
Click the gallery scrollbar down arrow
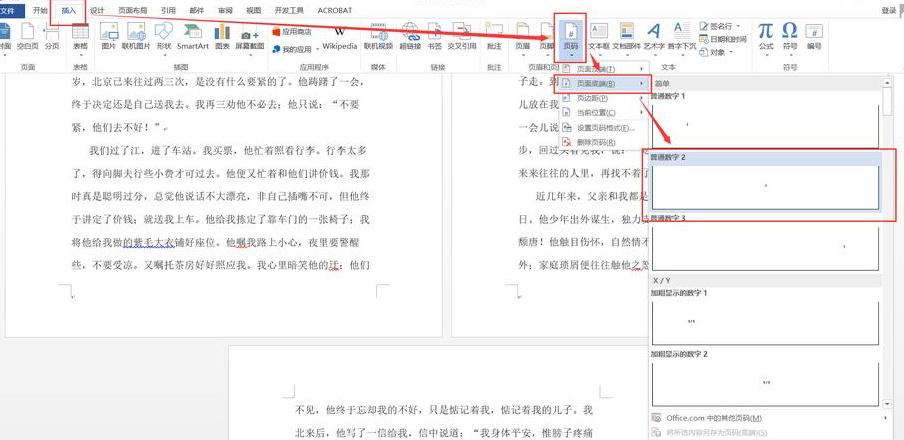[887, 404]
